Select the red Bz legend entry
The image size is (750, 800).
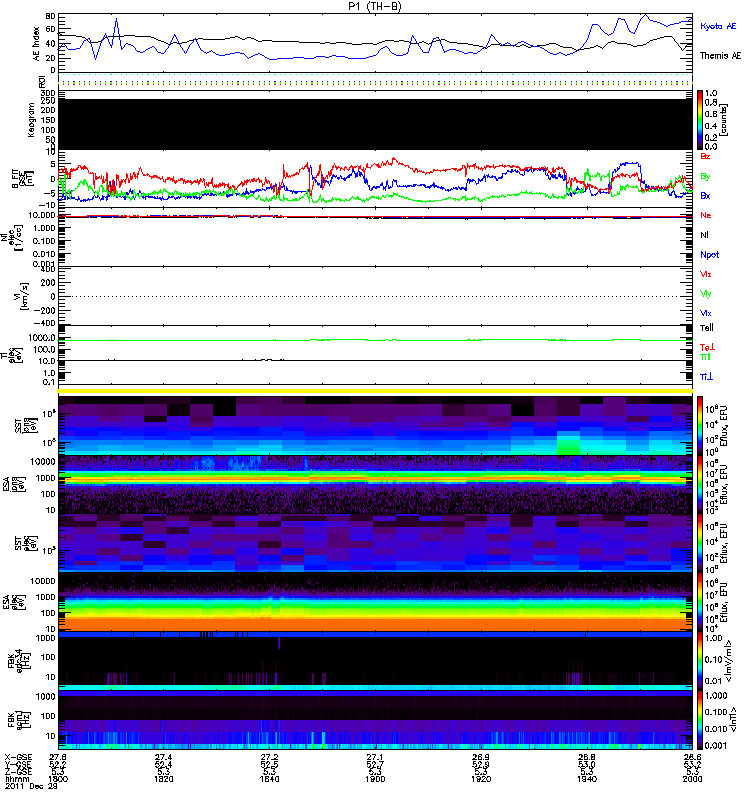pos(705,156)
